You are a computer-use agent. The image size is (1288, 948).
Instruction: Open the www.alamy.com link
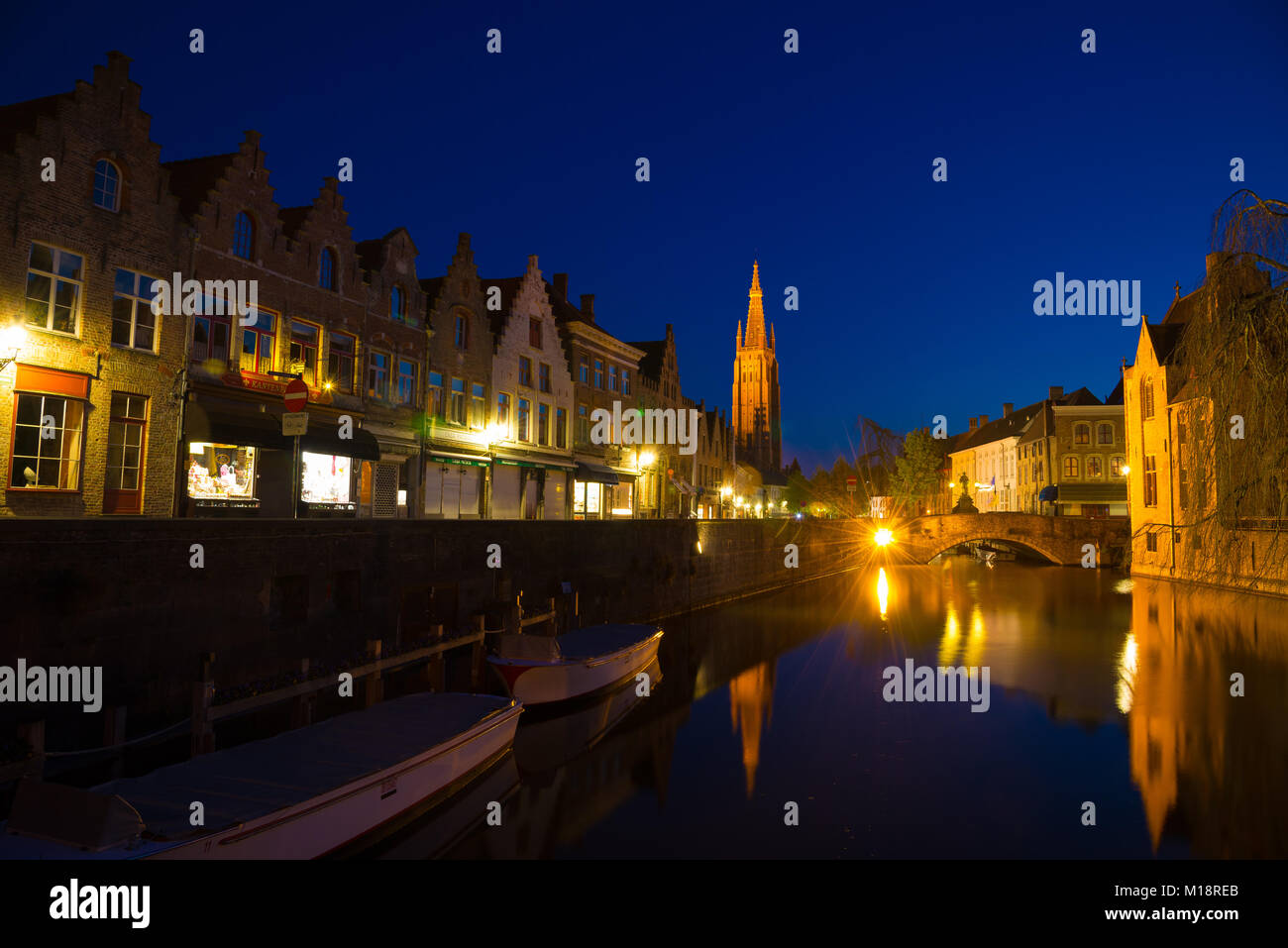1175,914
